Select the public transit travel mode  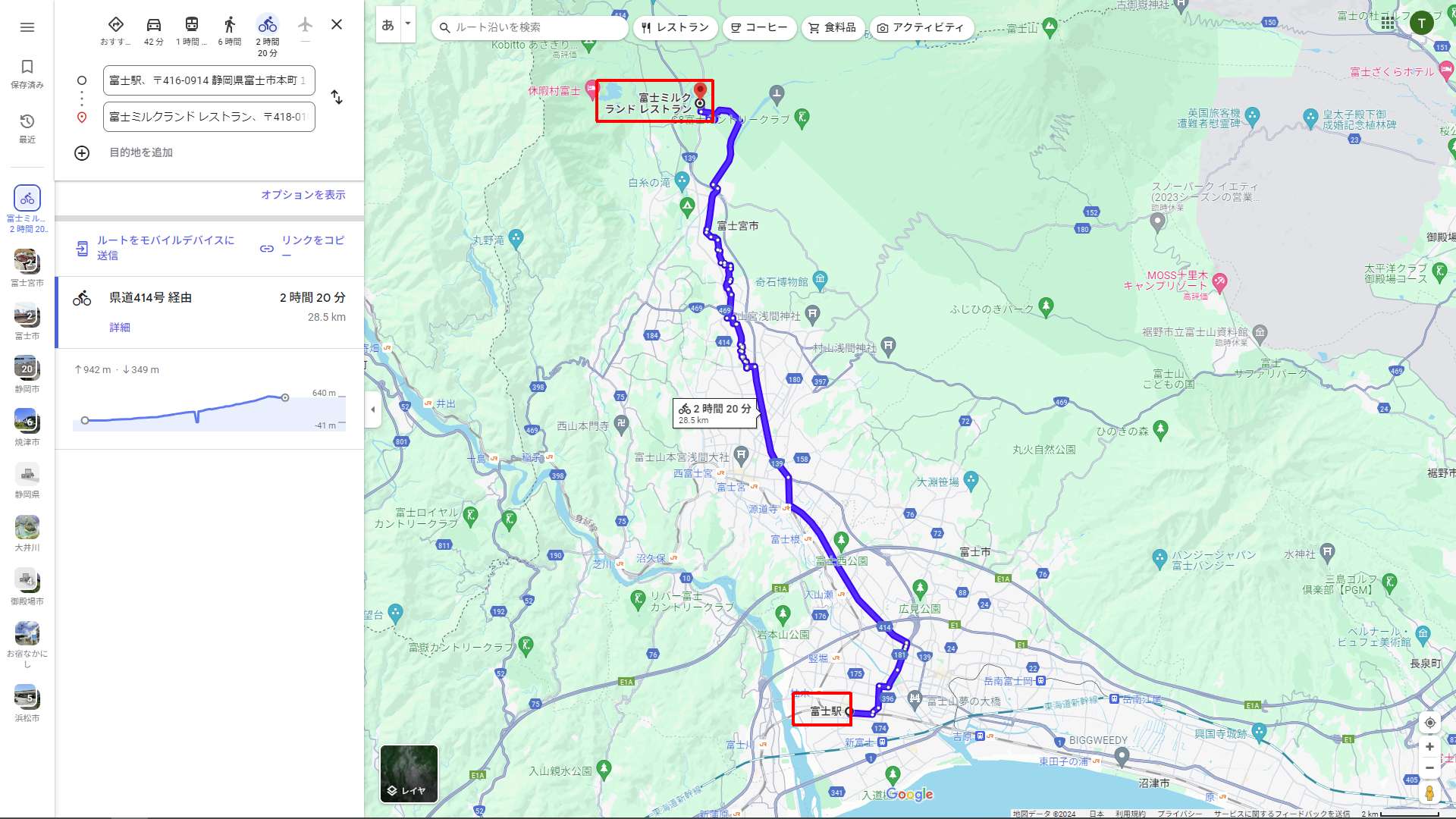coord(192,31)
